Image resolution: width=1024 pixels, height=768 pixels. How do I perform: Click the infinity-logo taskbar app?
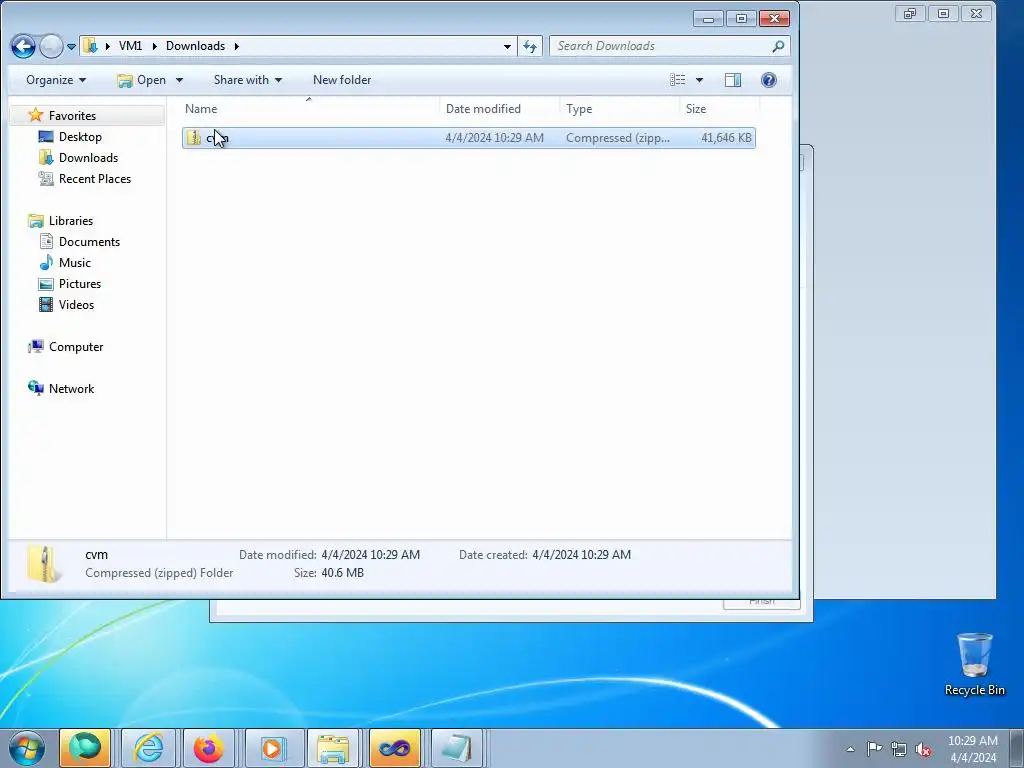(x=394, y=748)
